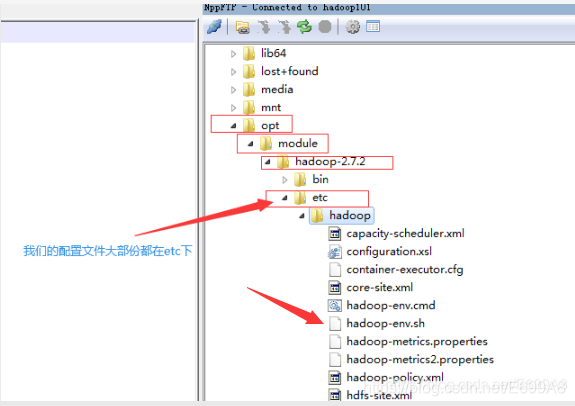Expand the lost+found folder
The height and width of the screenshot is (406, 575).
(x=233, y=72)
